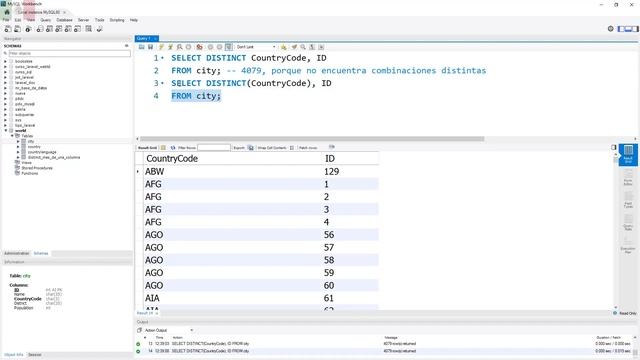
Task: Toggle the auto-commit mode button
Action: (229, 47)
